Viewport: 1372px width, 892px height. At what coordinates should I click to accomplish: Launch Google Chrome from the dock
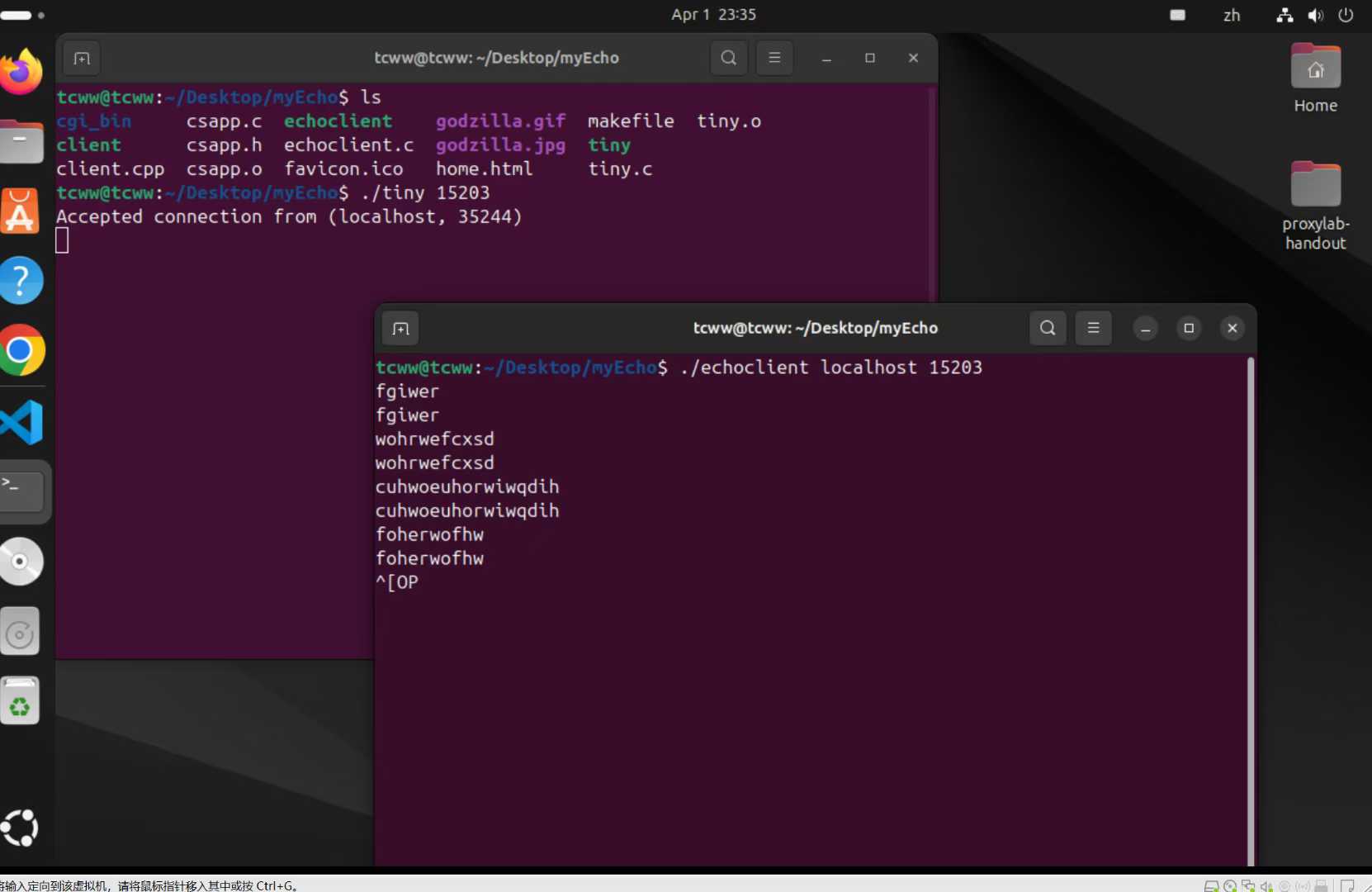coord(21,351)
